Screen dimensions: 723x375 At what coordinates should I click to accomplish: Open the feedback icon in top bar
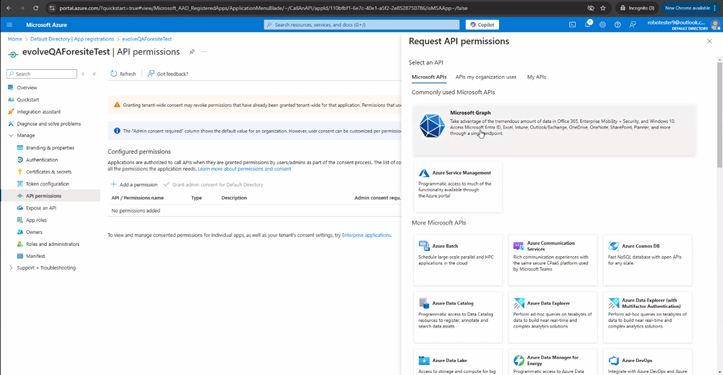click(633, 24)
